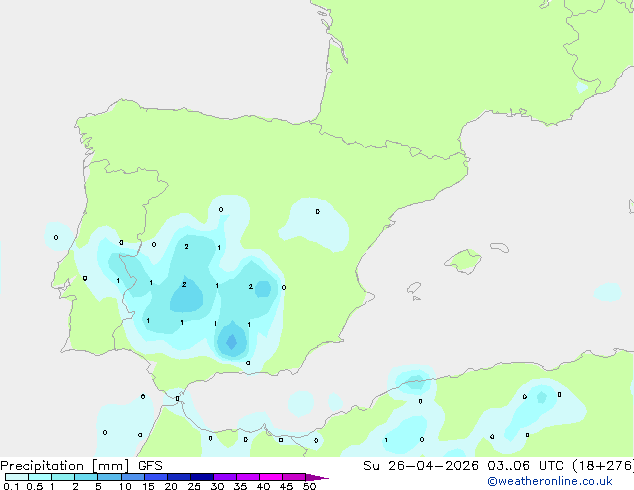Select the 30–35 mm purple legend swatch
Image resolution: width=634 pixels, height=490 pixels.
tap(225, 477)
